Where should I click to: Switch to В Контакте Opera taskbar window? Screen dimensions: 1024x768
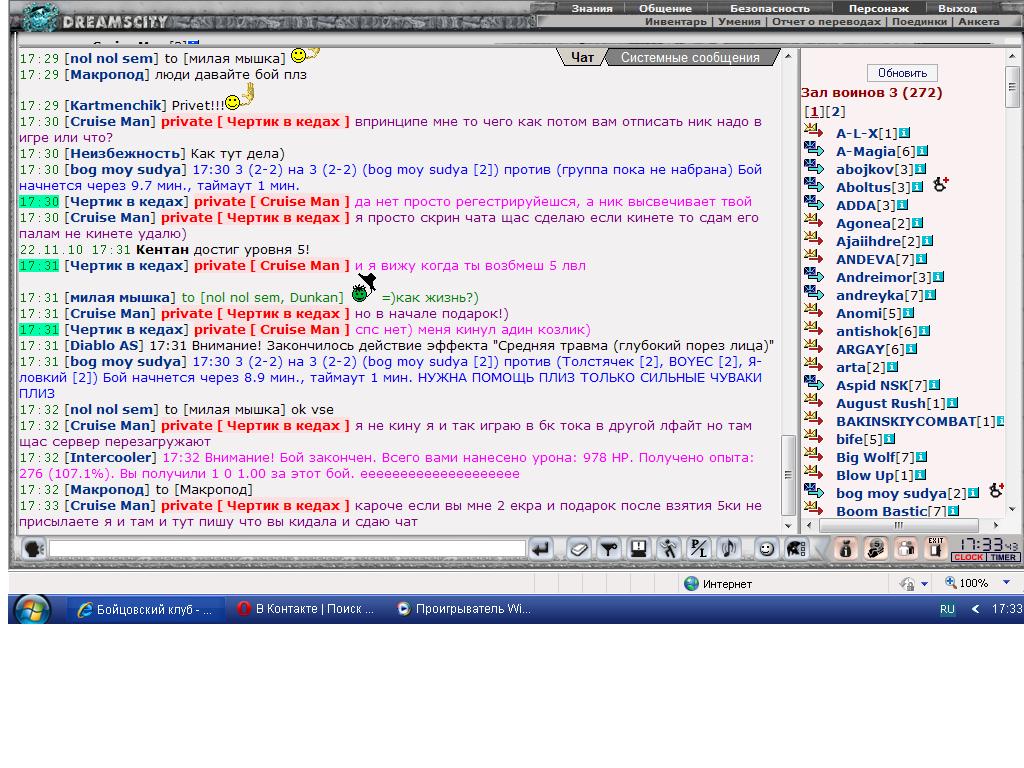pos(306,609)
